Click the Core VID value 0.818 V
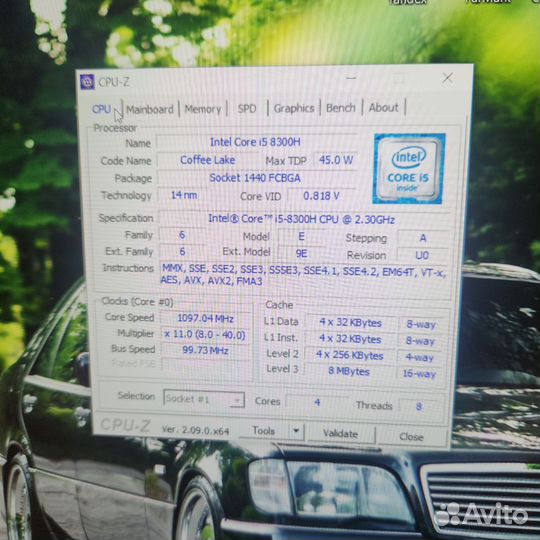The width and height of the screenshot is (540, 540). (321, 196)
